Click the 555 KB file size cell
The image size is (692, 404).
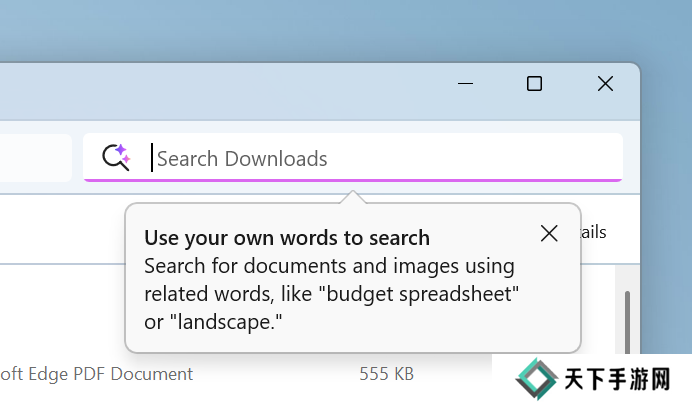[386, 374]
